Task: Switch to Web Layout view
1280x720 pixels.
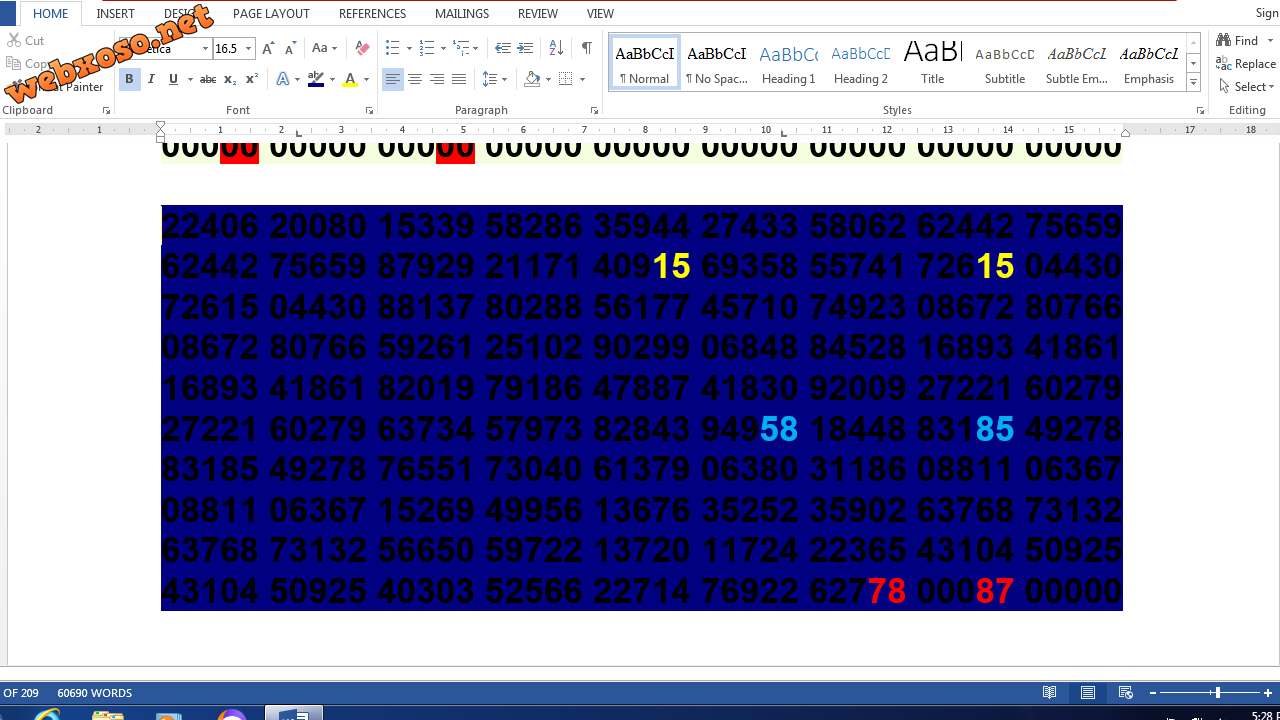Action: coord(1126,692)
